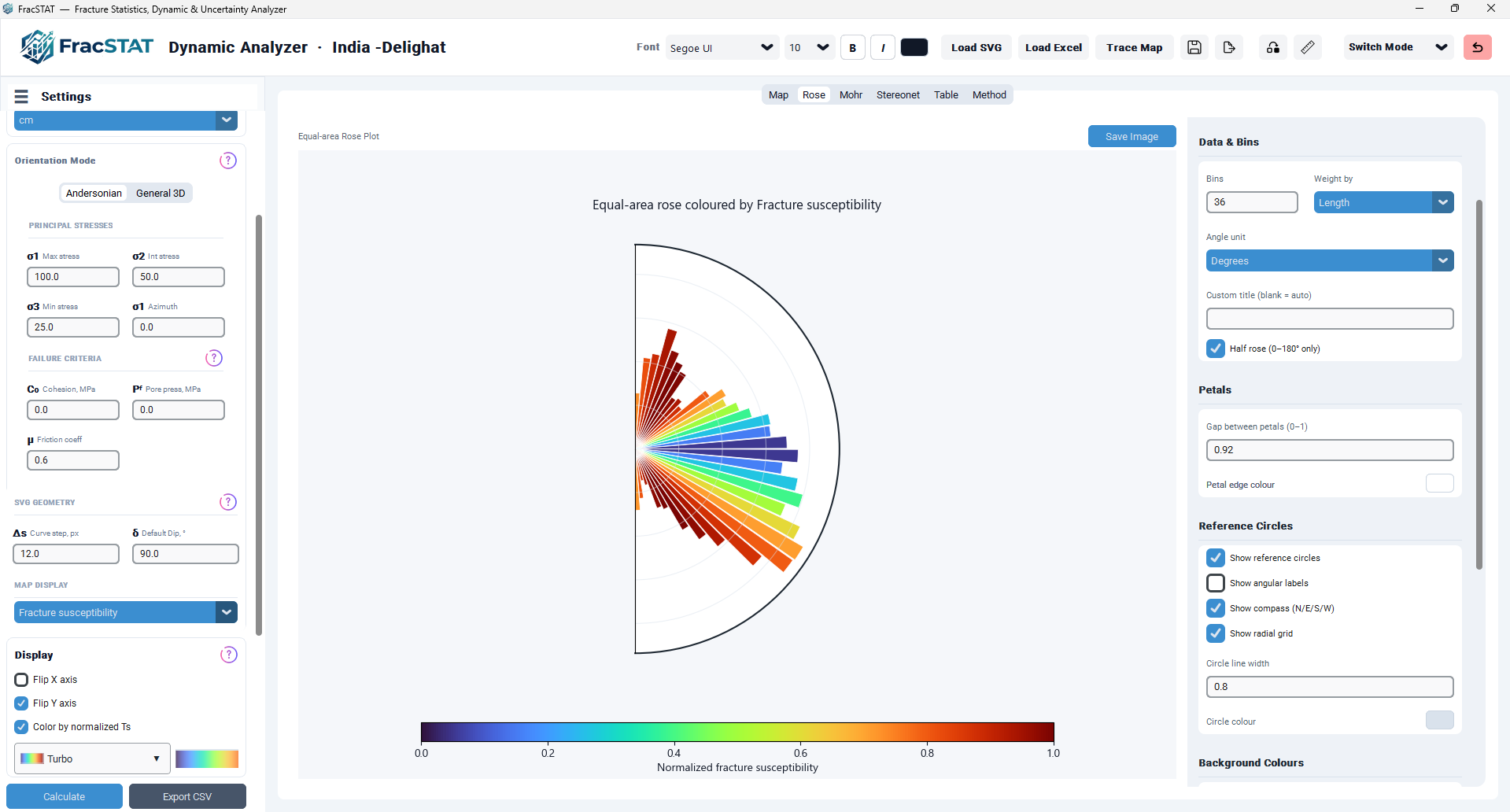Click the SVG Geometry help icon
The image size is (1510, 812).
(228, 502)
